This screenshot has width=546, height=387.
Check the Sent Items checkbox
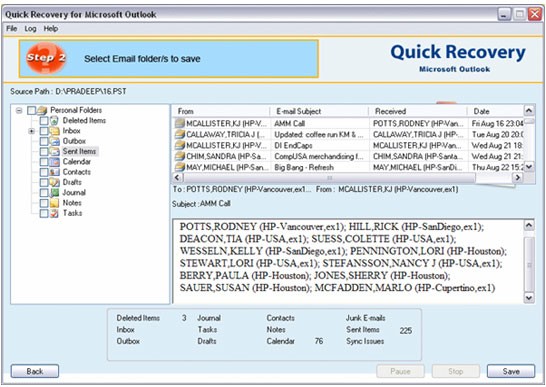click(44, 152)
